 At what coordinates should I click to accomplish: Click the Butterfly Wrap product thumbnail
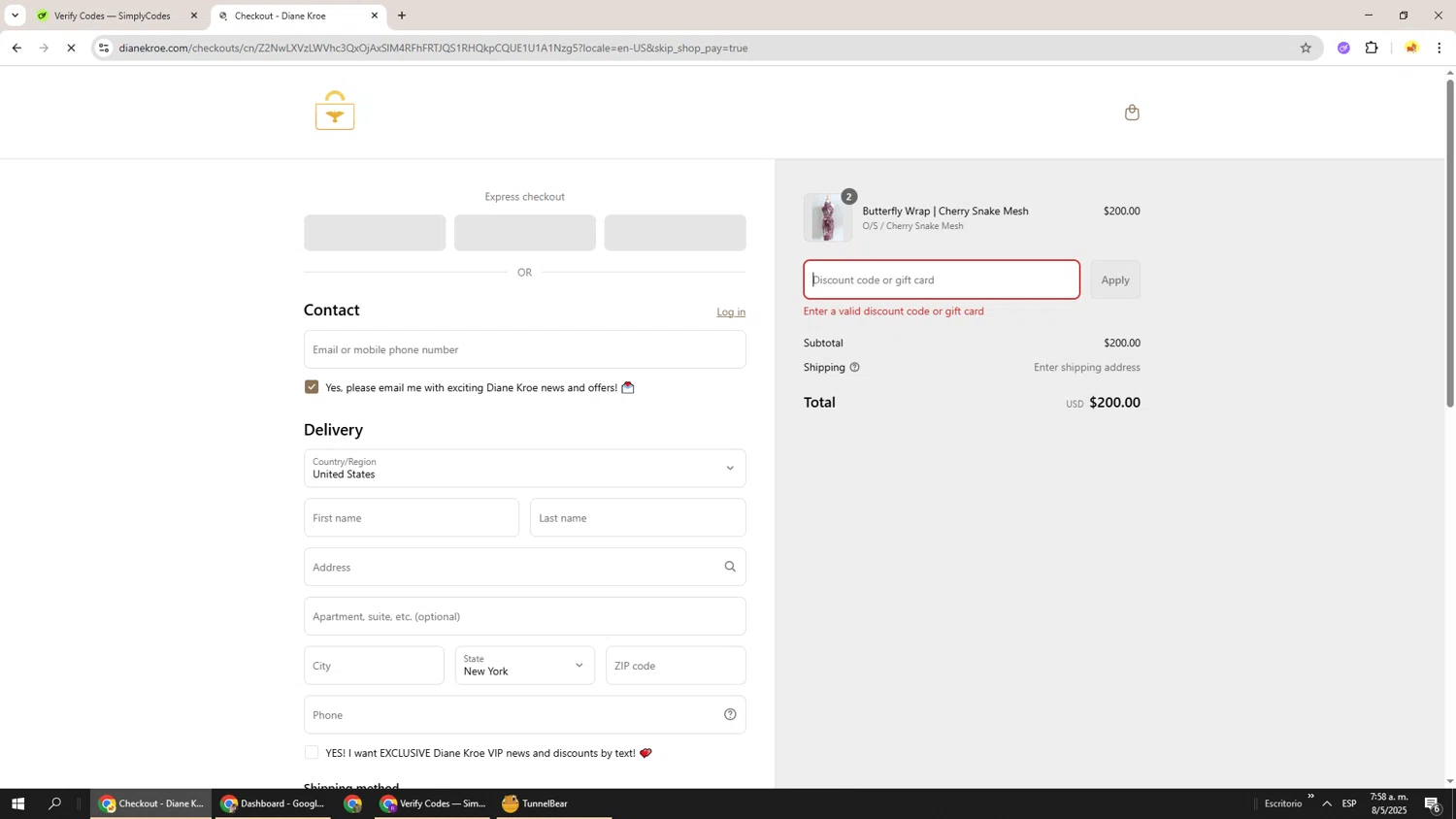point(828,217)
